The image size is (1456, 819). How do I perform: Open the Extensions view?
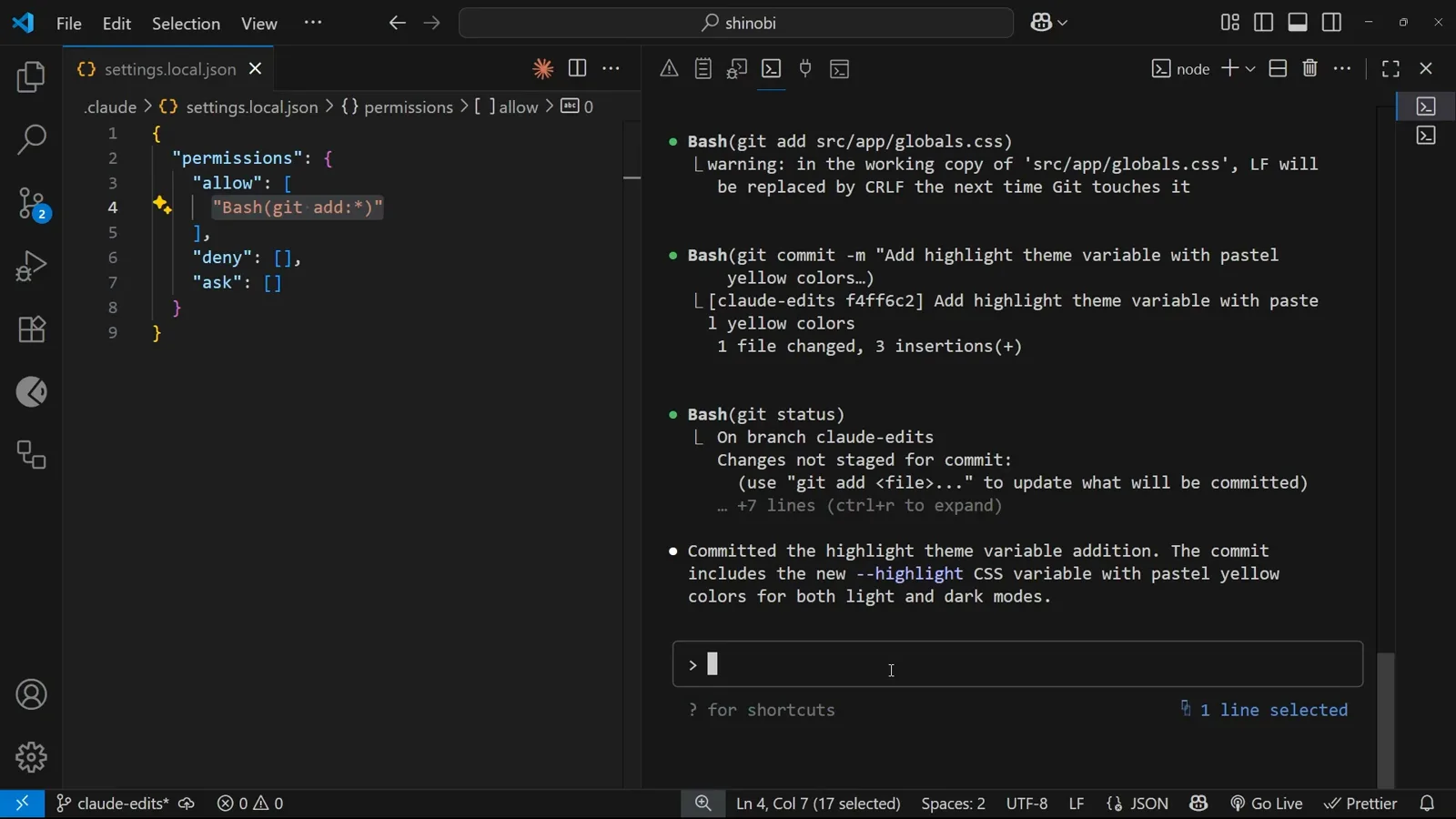point(31,329)
